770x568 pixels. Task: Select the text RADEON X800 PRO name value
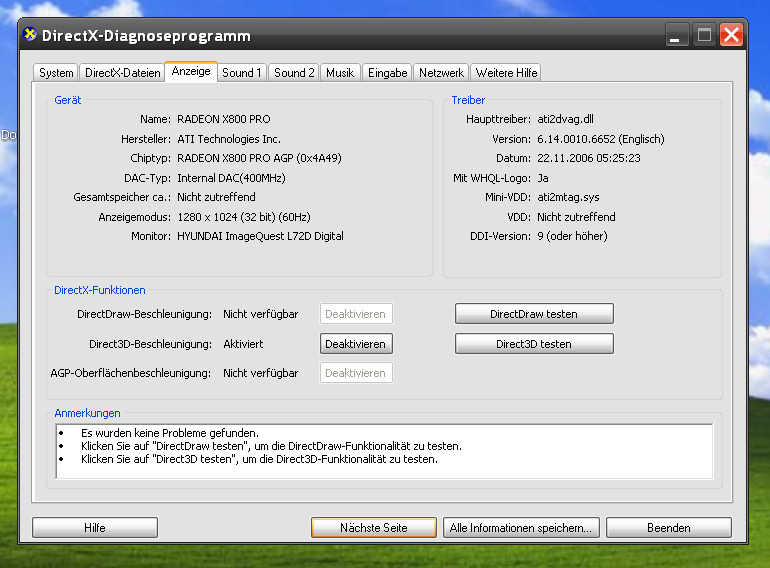click(223, 119)
